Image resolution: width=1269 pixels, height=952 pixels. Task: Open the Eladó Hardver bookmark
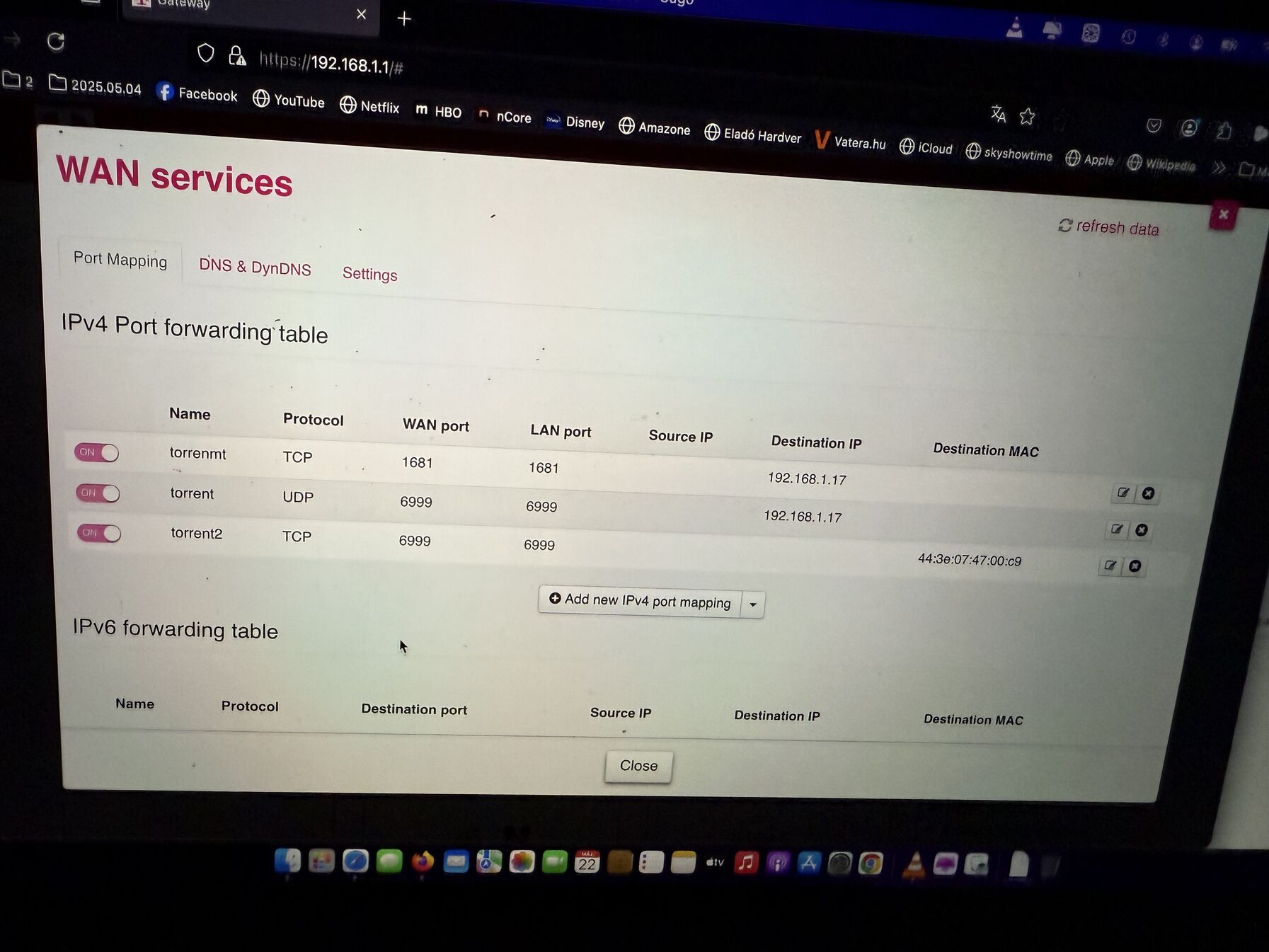[x=752, y=134]
